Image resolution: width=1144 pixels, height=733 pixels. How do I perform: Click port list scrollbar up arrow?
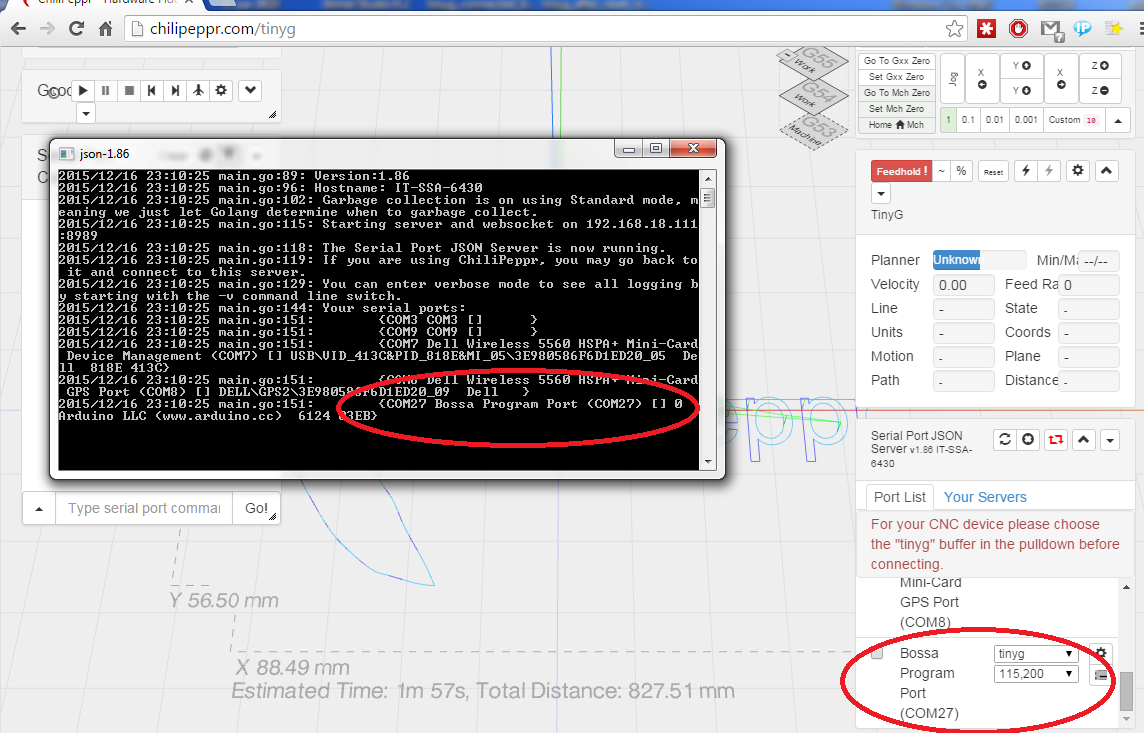[x=1126, y=586]
